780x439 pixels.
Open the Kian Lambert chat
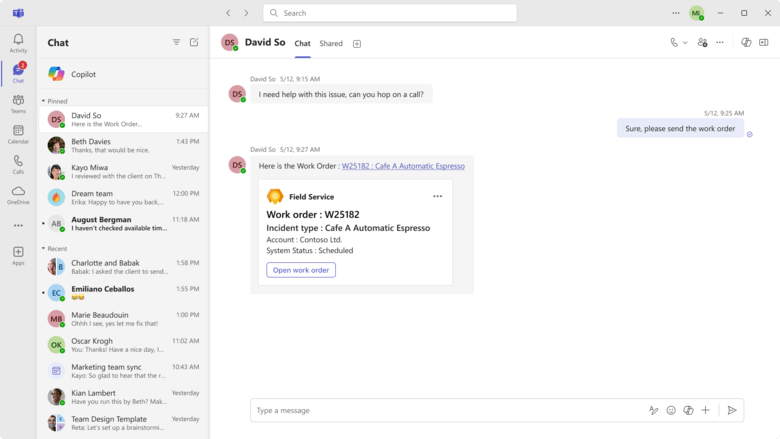coord(123,397)
